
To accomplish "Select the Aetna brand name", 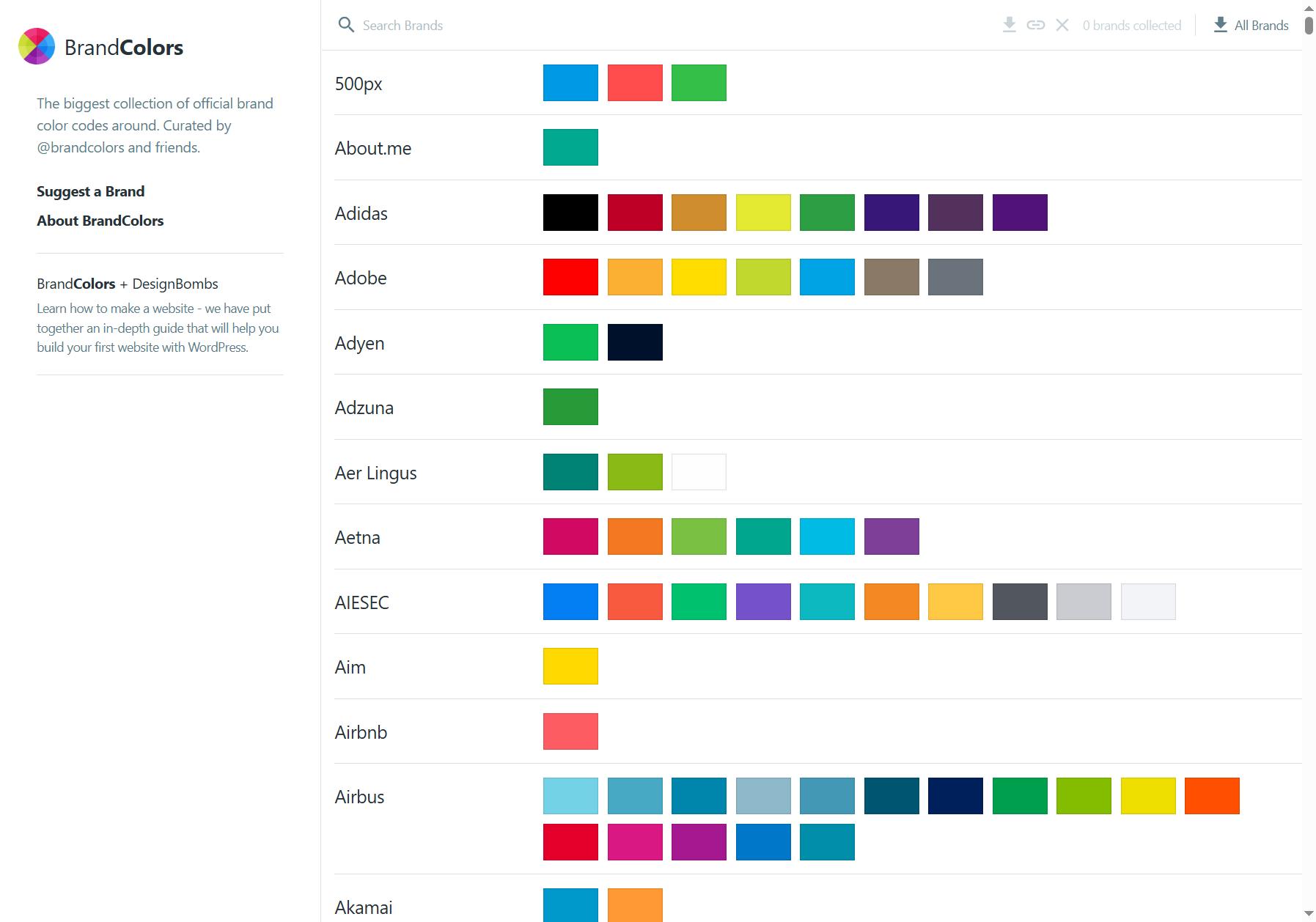I will (x=358, y=537).
